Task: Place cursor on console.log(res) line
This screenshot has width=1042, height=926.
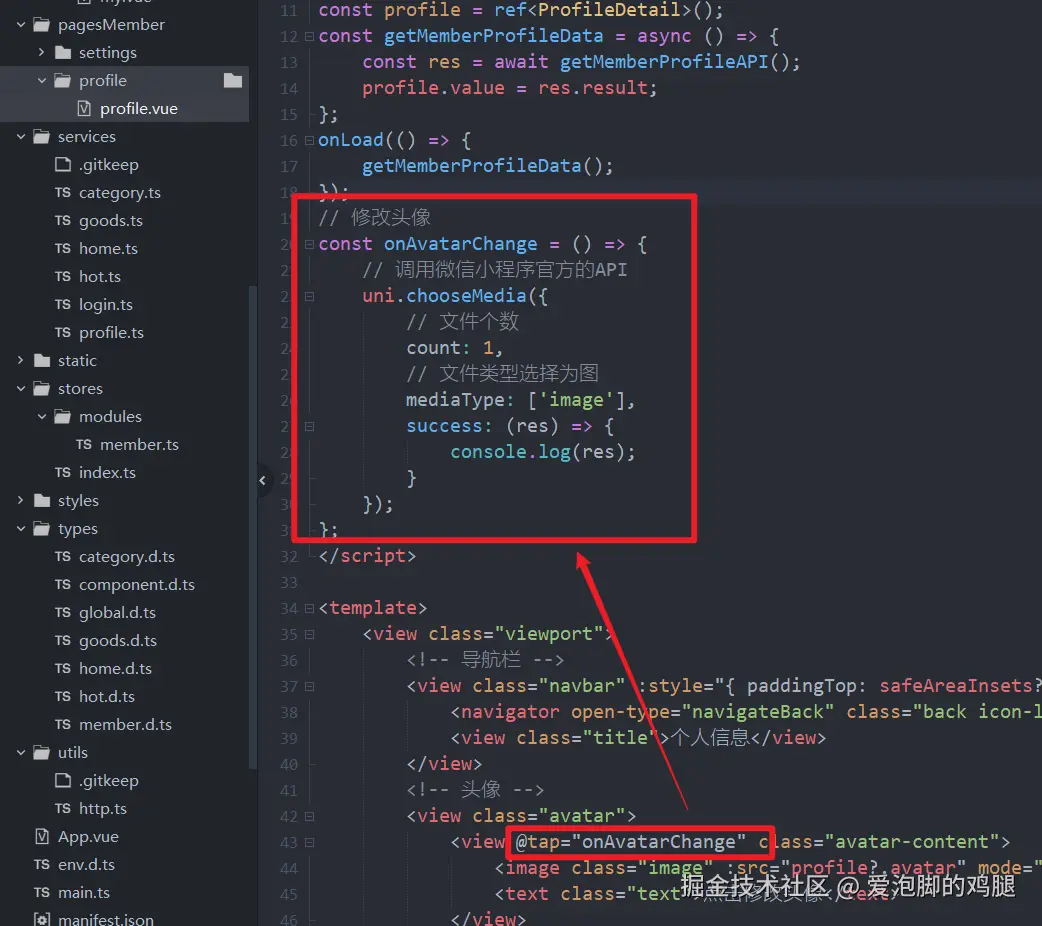Action: click(x=542, y=452)
